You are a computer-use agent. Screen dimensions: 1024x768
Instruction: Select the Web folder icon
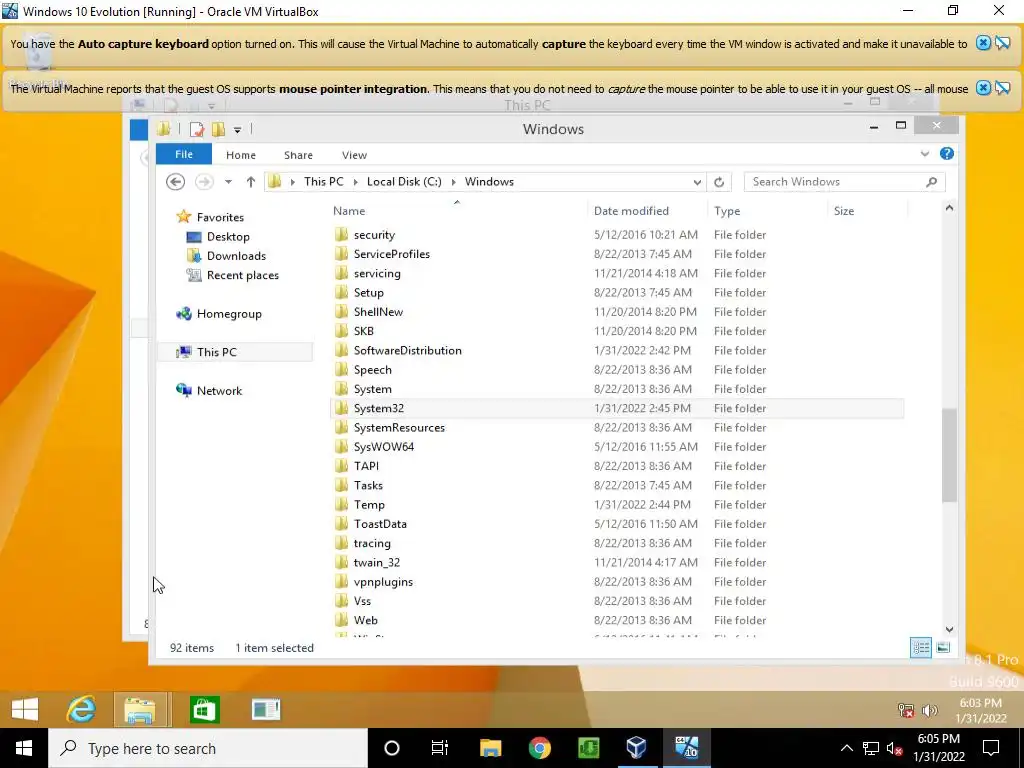tap(341, 620)
